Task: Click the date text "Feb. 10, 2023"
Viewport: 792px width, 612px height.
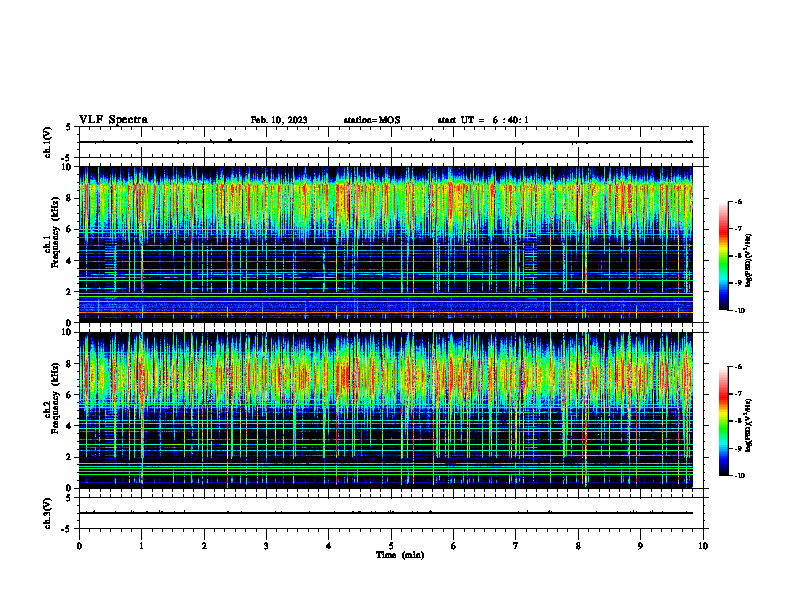Action: pos(279,120)
